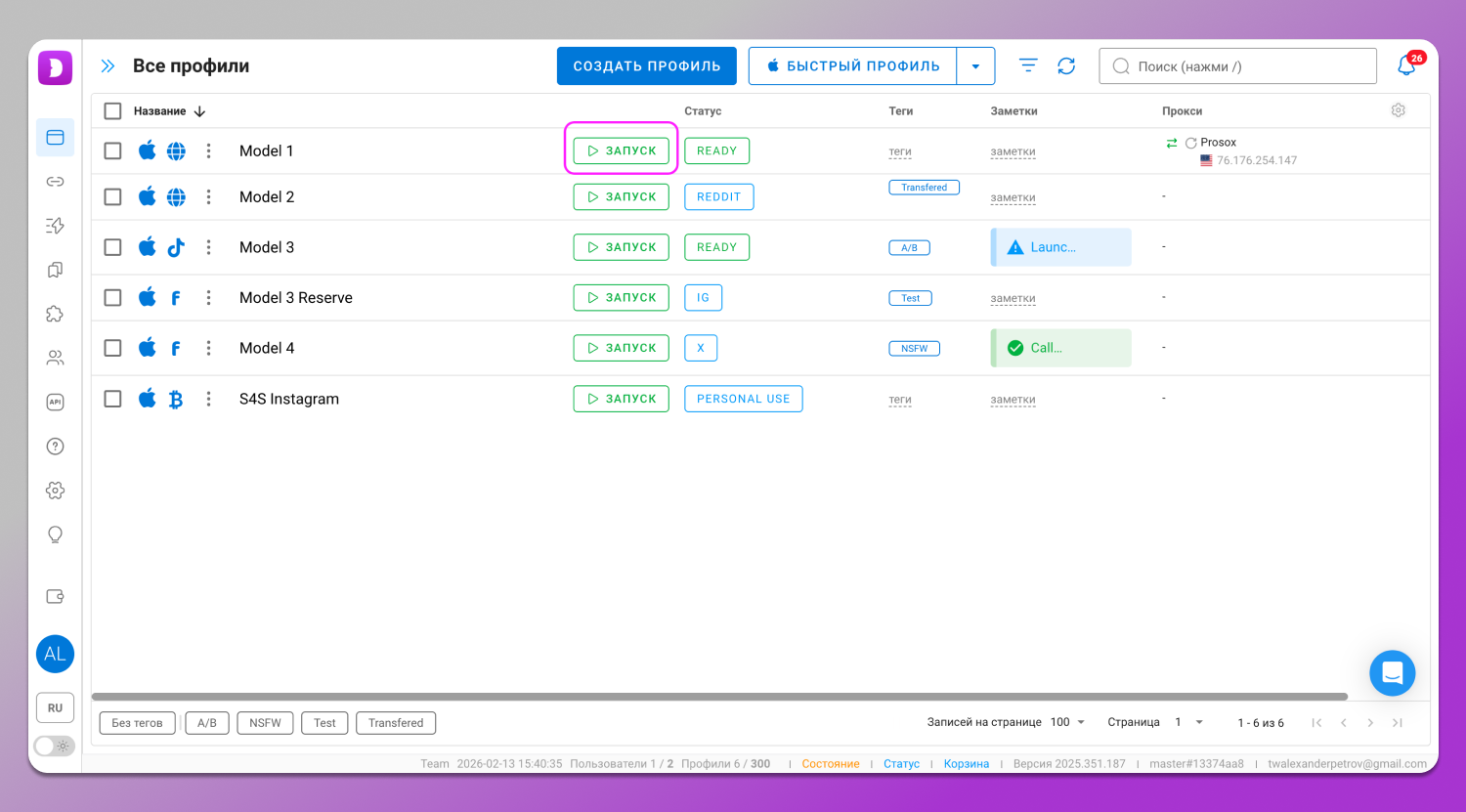Viewport: 1466px width, 812px height.
Task: Click the horizontal scrollbar below the table
Action: (719, 697)
